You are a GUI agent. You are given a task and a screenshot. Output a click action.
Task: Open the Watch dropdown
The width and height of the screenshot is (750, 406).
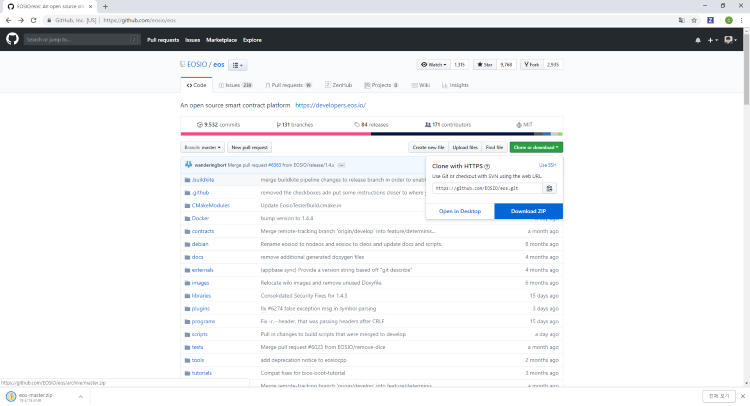pos(433,65)
